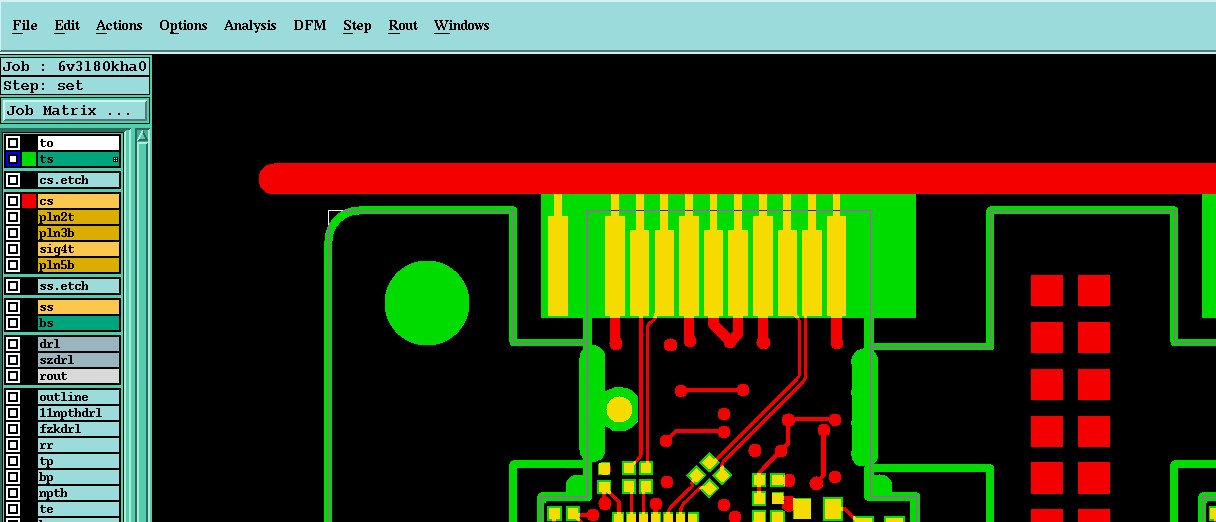This screenshot has width=1216, height=522.
Task: Click the Job Matrix button
Action: tap(75, 110)
